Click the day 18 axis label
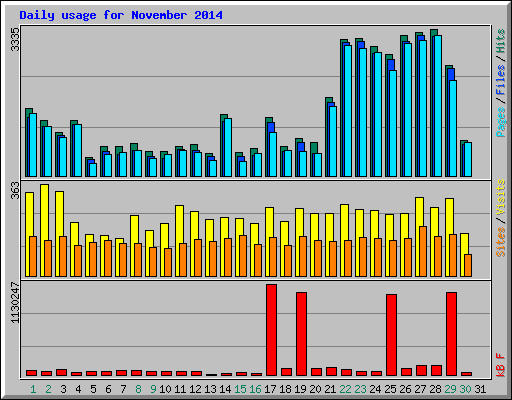Image resolution: width=512 pixels, height=400 pixels. point(285,389)
